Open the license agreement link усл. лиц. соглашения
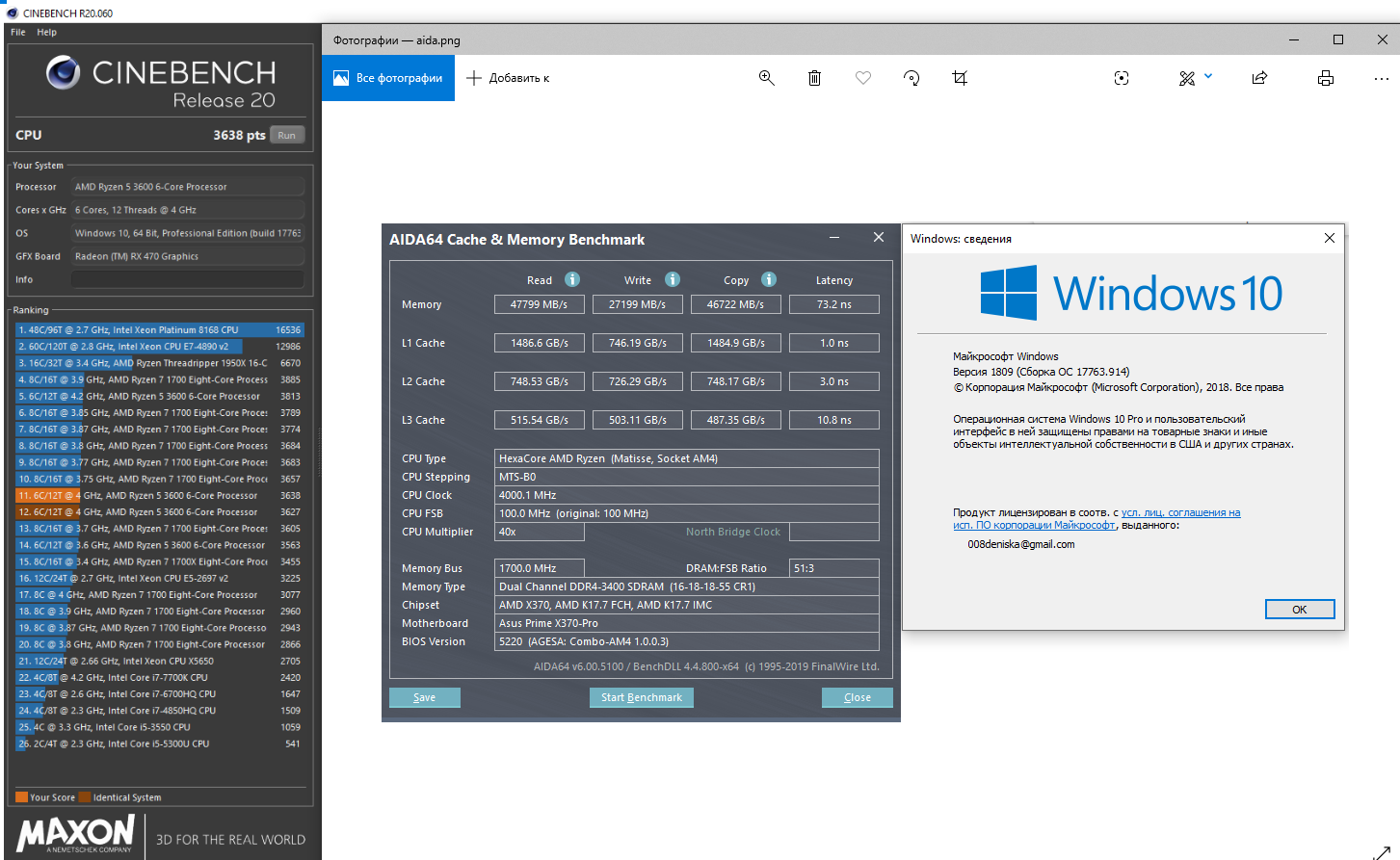 [1180, 512]
